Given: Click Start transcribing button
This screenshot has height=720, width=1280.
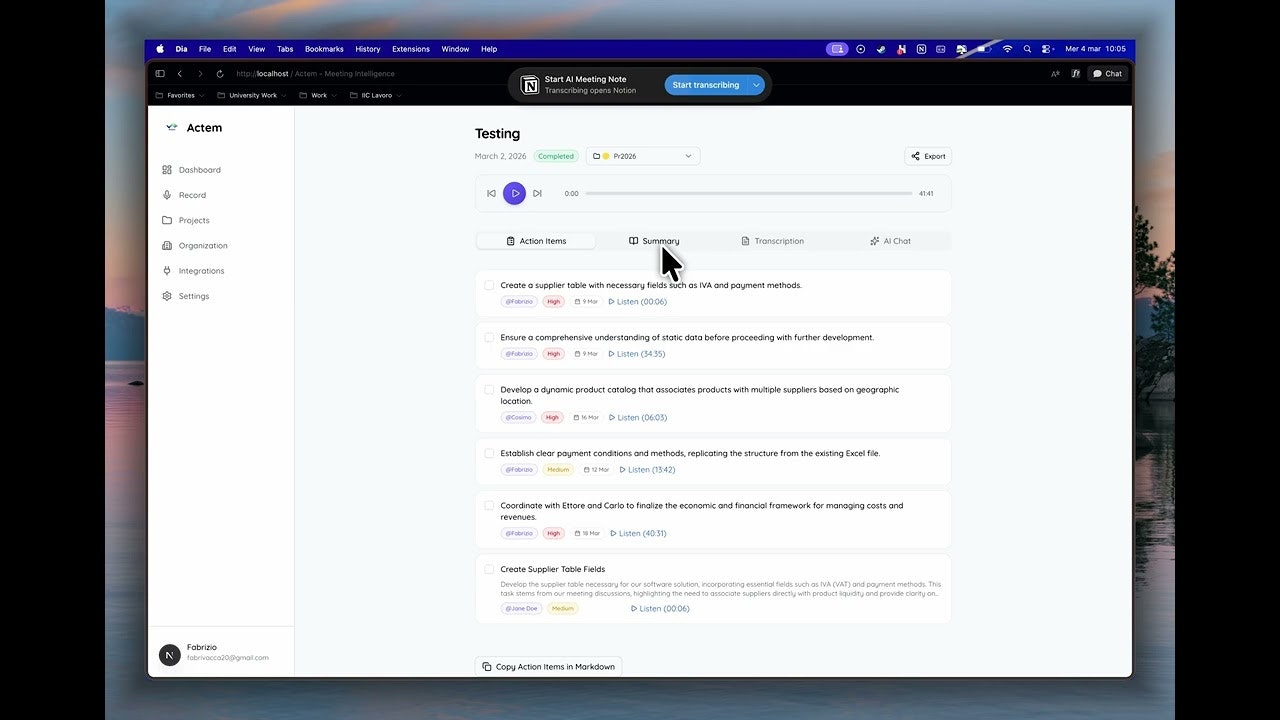Looking at the screenshot, I should point(706,85).
